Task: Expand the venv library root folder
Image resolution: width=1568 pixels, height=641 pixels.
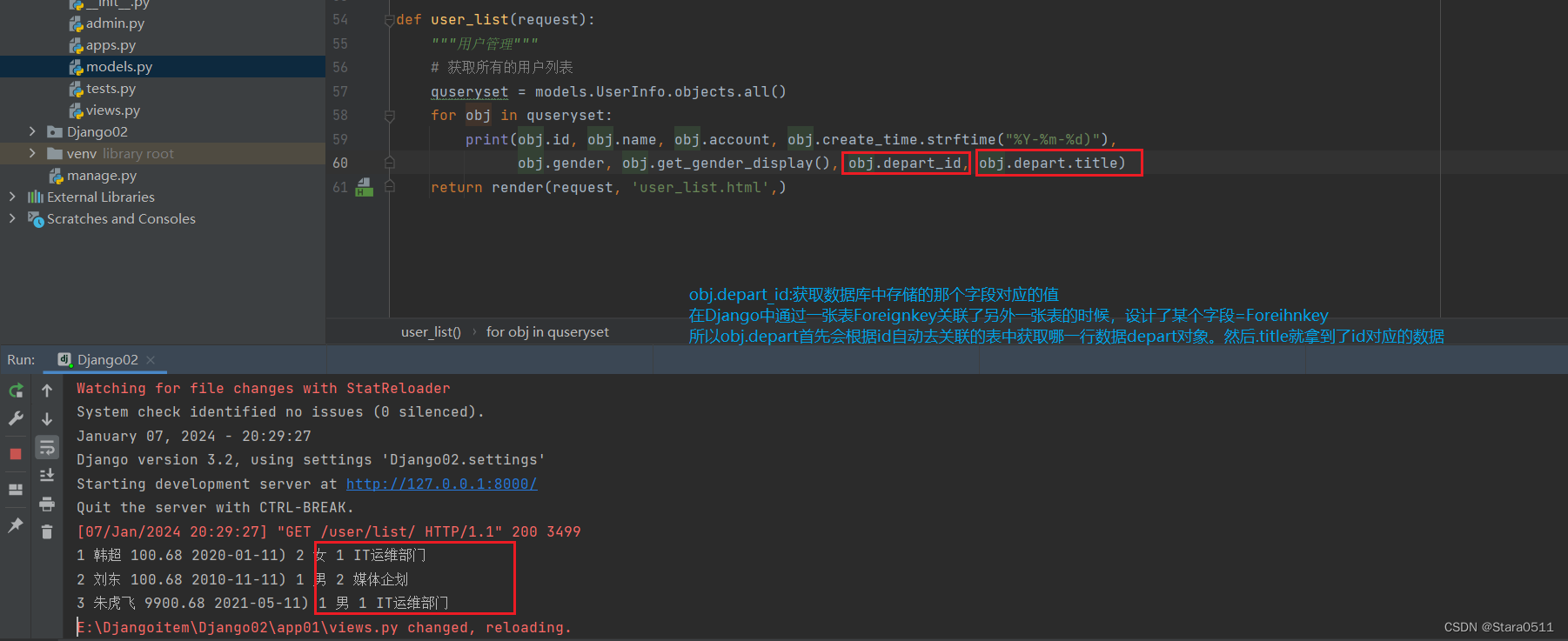Action: (x=32, y=153)
